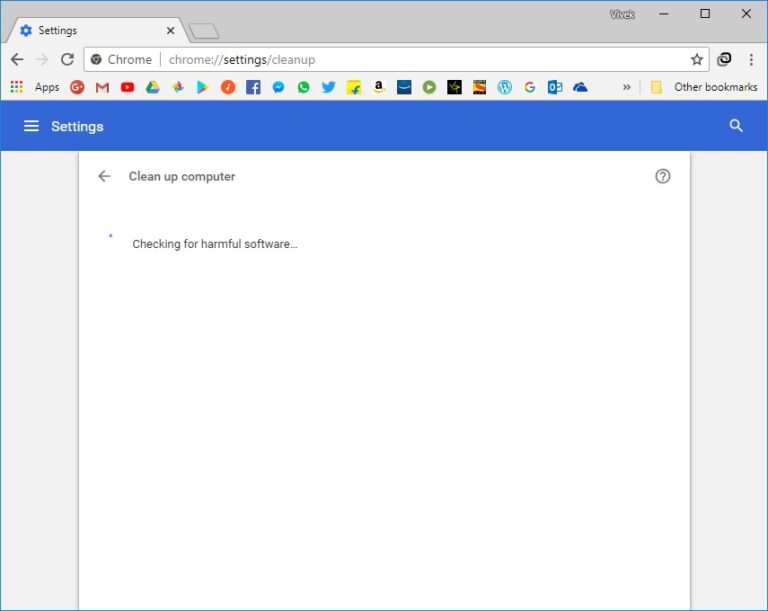Screen dimensions: 768x611
Task: Open the OneDrive bookmark
Action: [x=580, y=87]
